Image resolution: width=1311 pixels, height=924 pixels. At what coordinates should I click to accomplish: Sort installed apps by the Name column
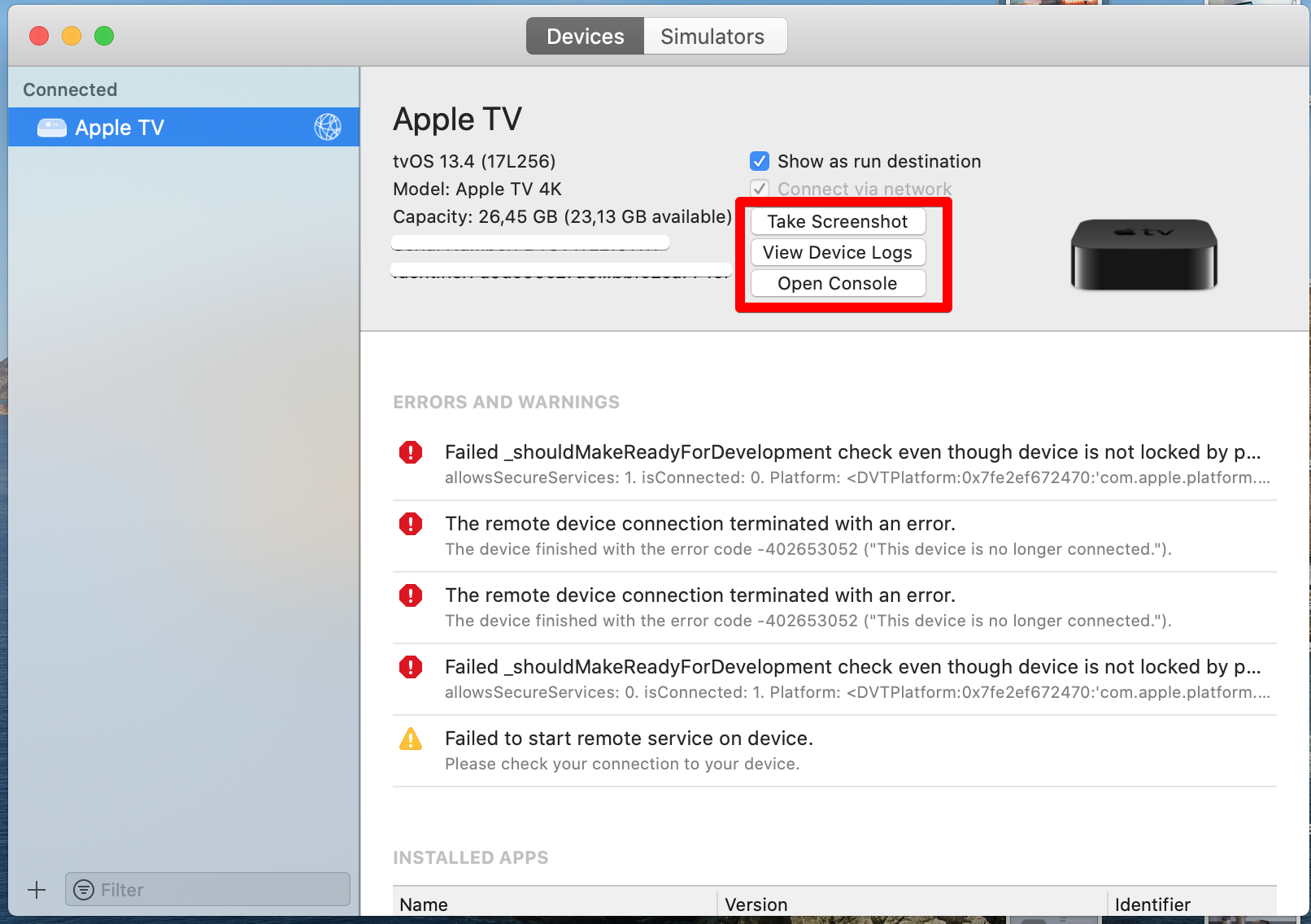555,904
